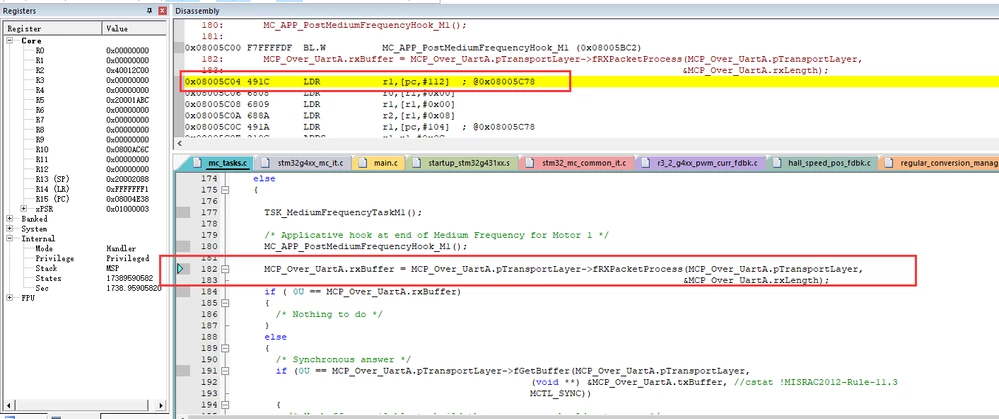Click the file icon on the stm32g4xx_mc_it.c tab

(x=265, y=162)
